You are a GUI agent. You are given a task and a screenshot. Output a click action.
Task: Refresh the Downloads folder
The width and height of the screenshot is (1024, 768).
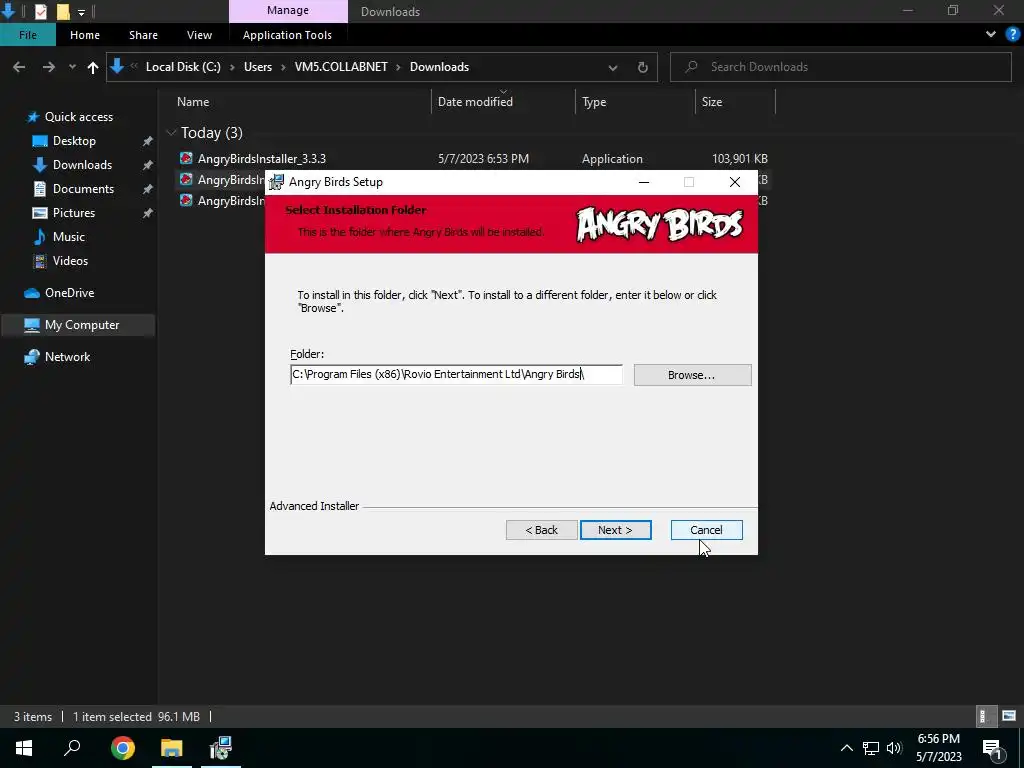643,67
